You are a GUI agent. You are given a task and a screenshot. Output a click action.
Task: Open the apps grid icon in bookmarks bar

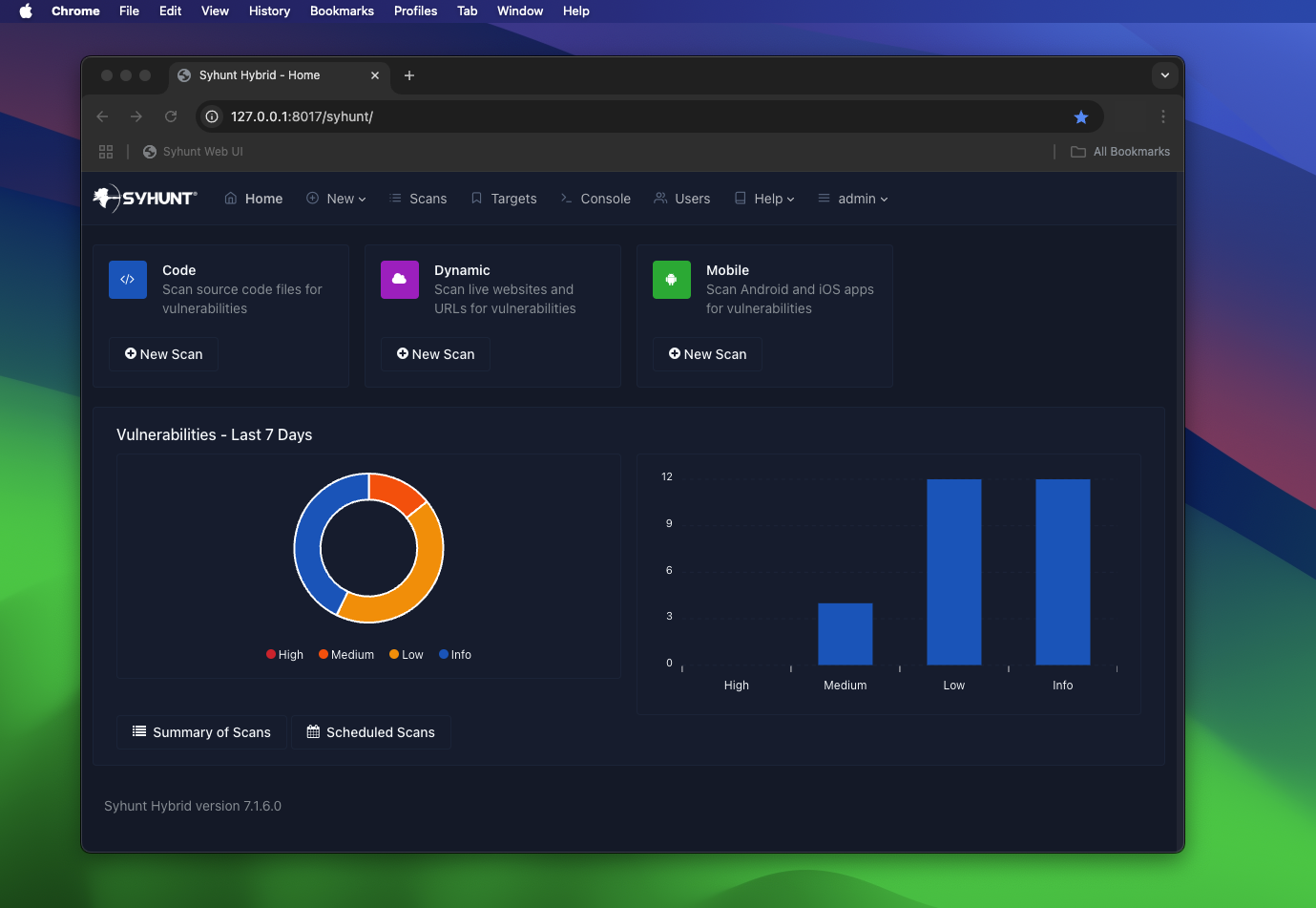click(106, 152)
